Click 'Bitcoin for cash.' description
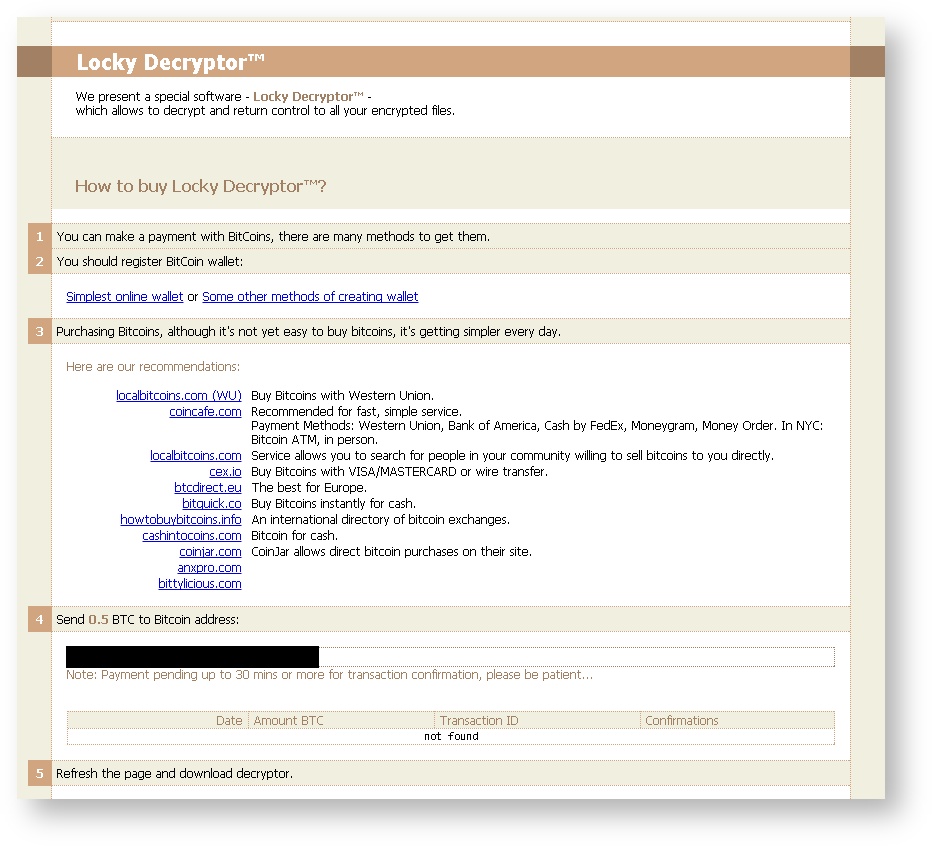 (x=295, y=536)
